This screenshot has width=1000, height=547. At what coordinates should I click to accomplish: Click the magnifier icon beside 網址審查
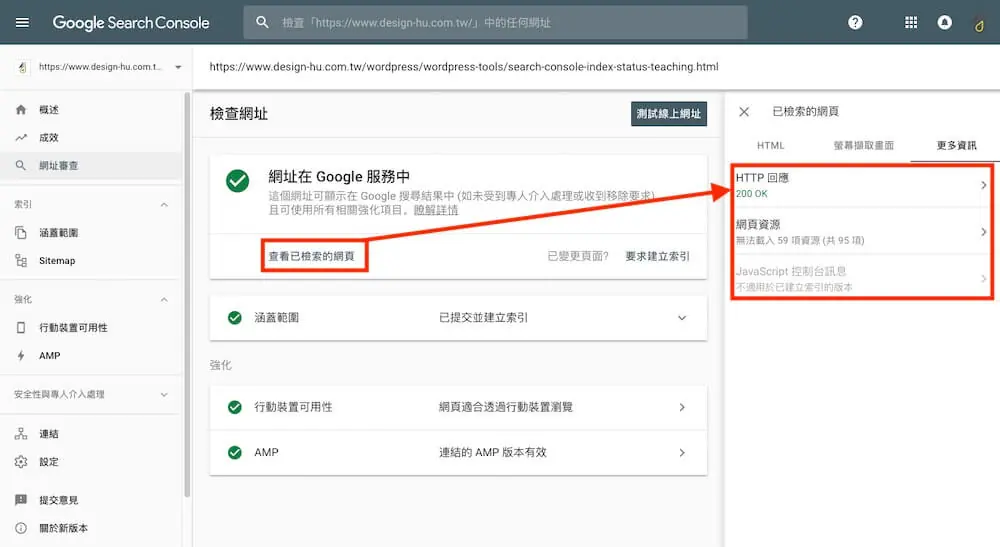21,165
